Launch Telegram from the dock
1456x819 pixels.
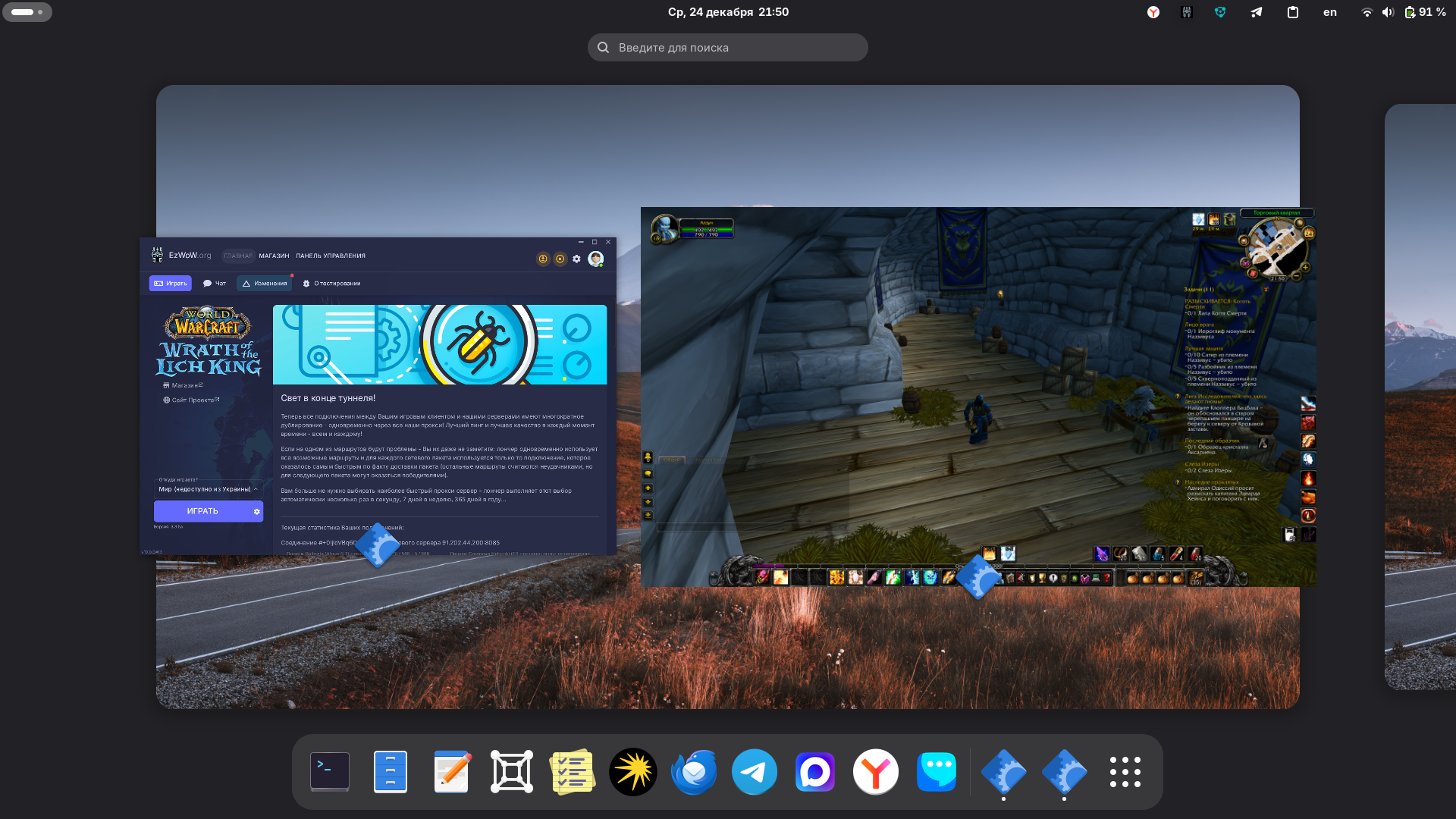point(754,772)
